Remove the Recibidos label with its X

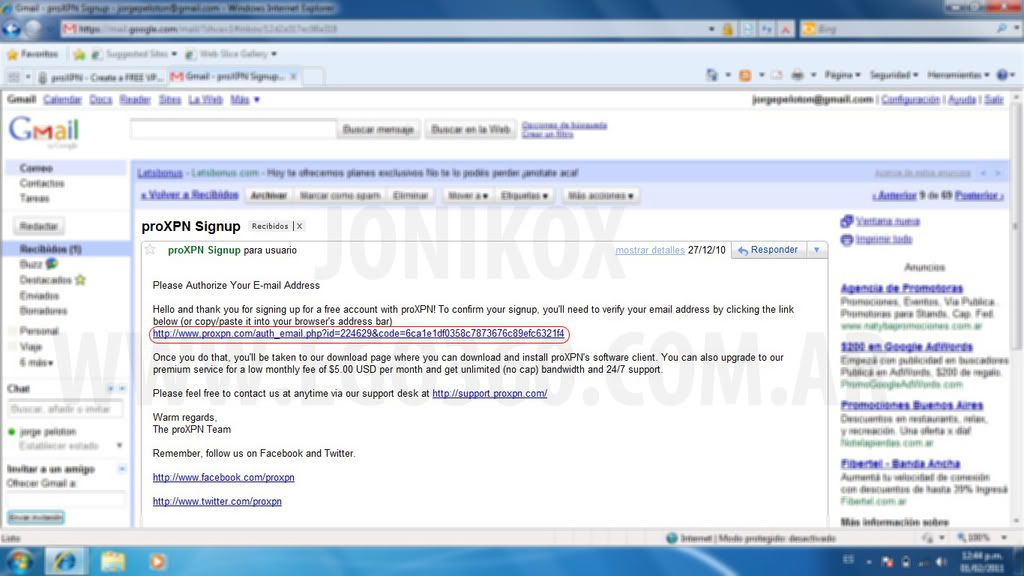[x=299, y=227]
